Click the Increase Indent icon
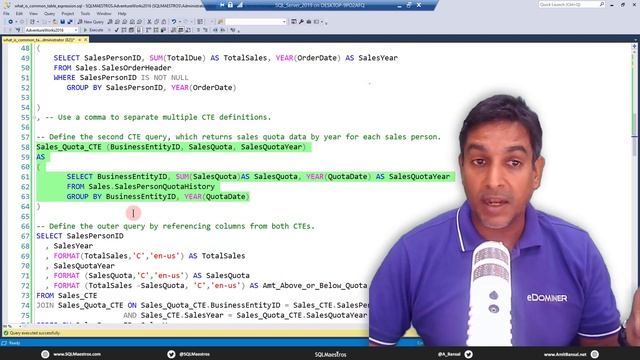The width and height of the screenshot is (640, 360). [223, 30]
